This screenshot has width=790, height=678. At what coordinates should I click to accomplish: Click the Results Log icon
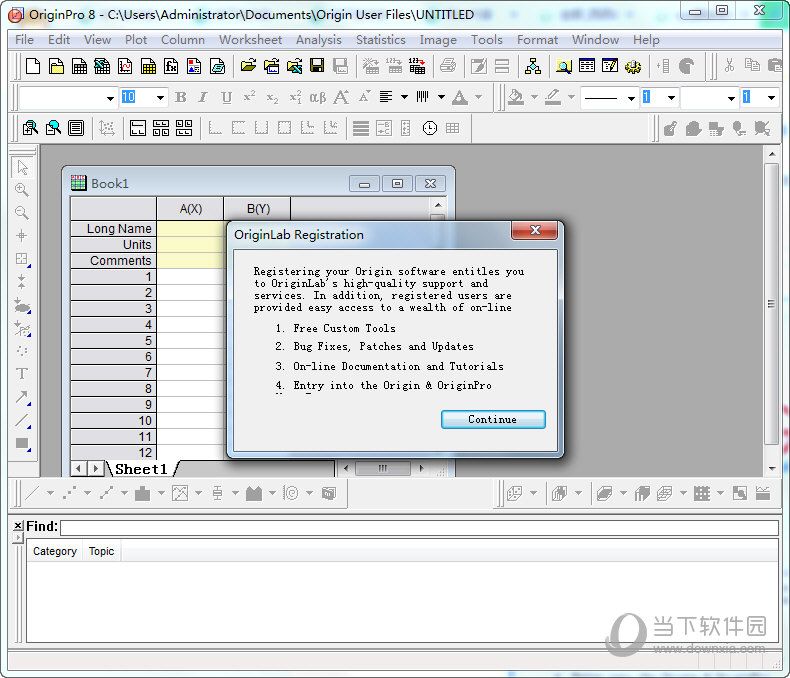586,66
